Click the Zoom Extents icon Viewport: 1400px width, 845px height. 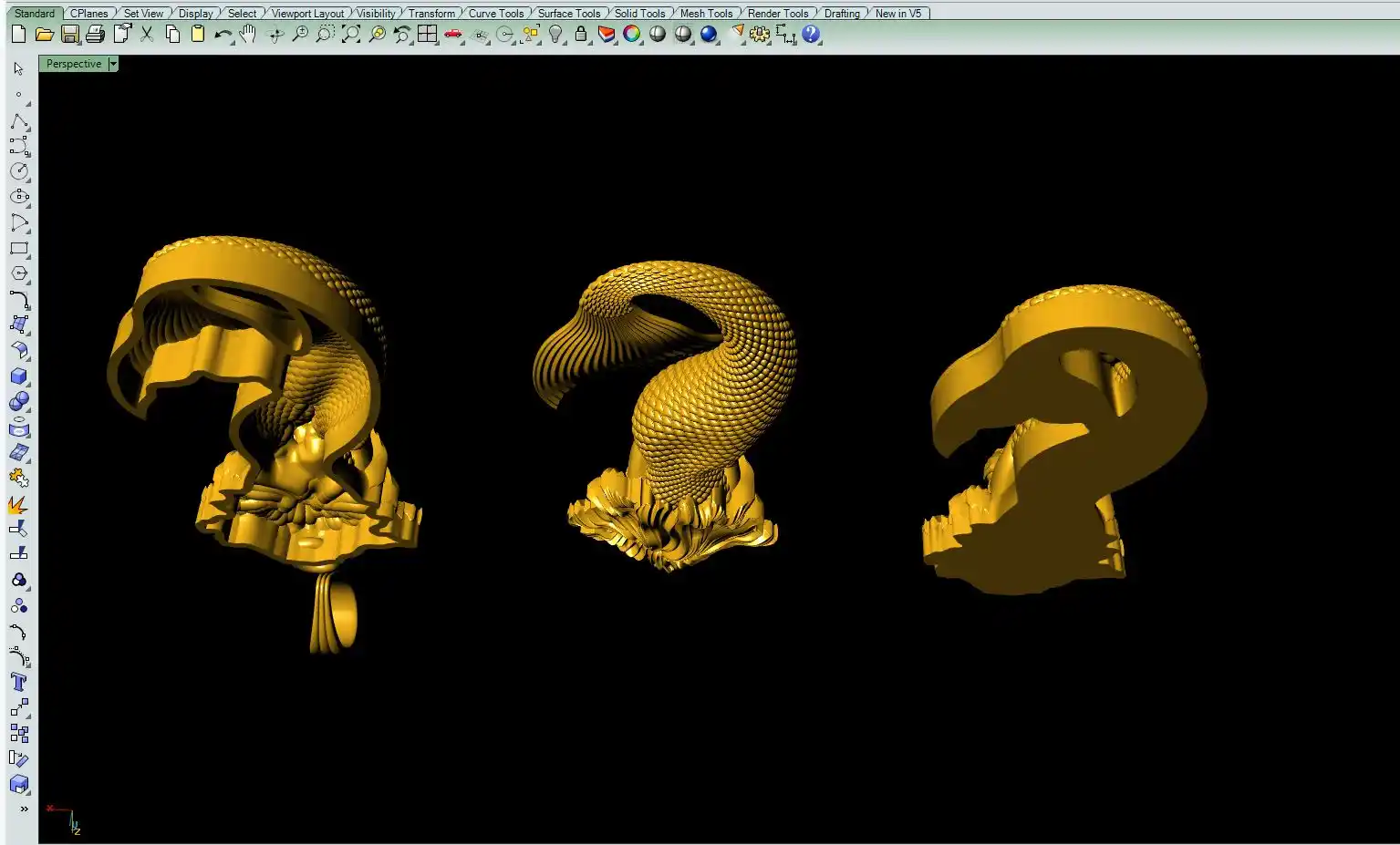tap(351, 35)
